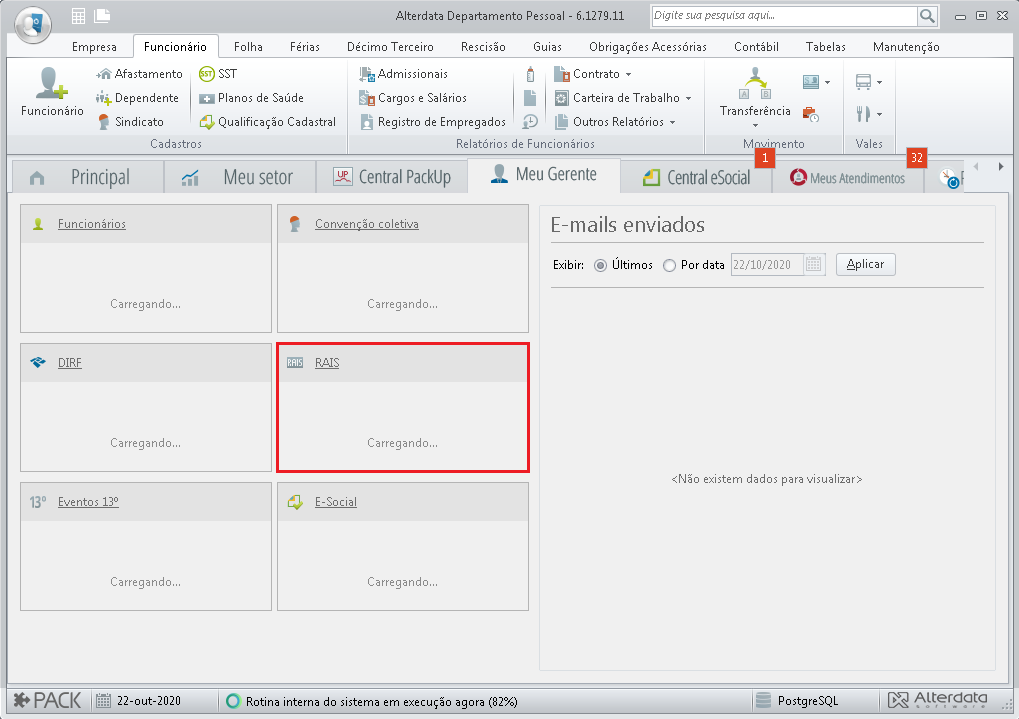
Task: Open the Eventos 13º link
Action: click(x=88, y=503)
